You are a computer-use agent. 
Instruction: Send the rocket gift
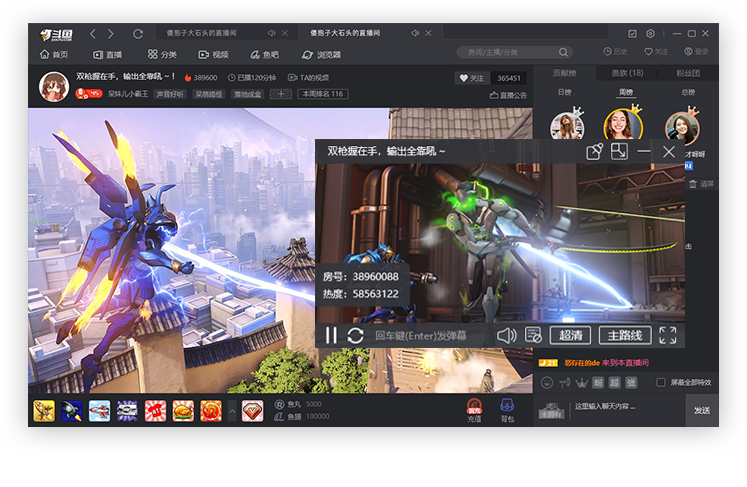click(x=71, y=411)
